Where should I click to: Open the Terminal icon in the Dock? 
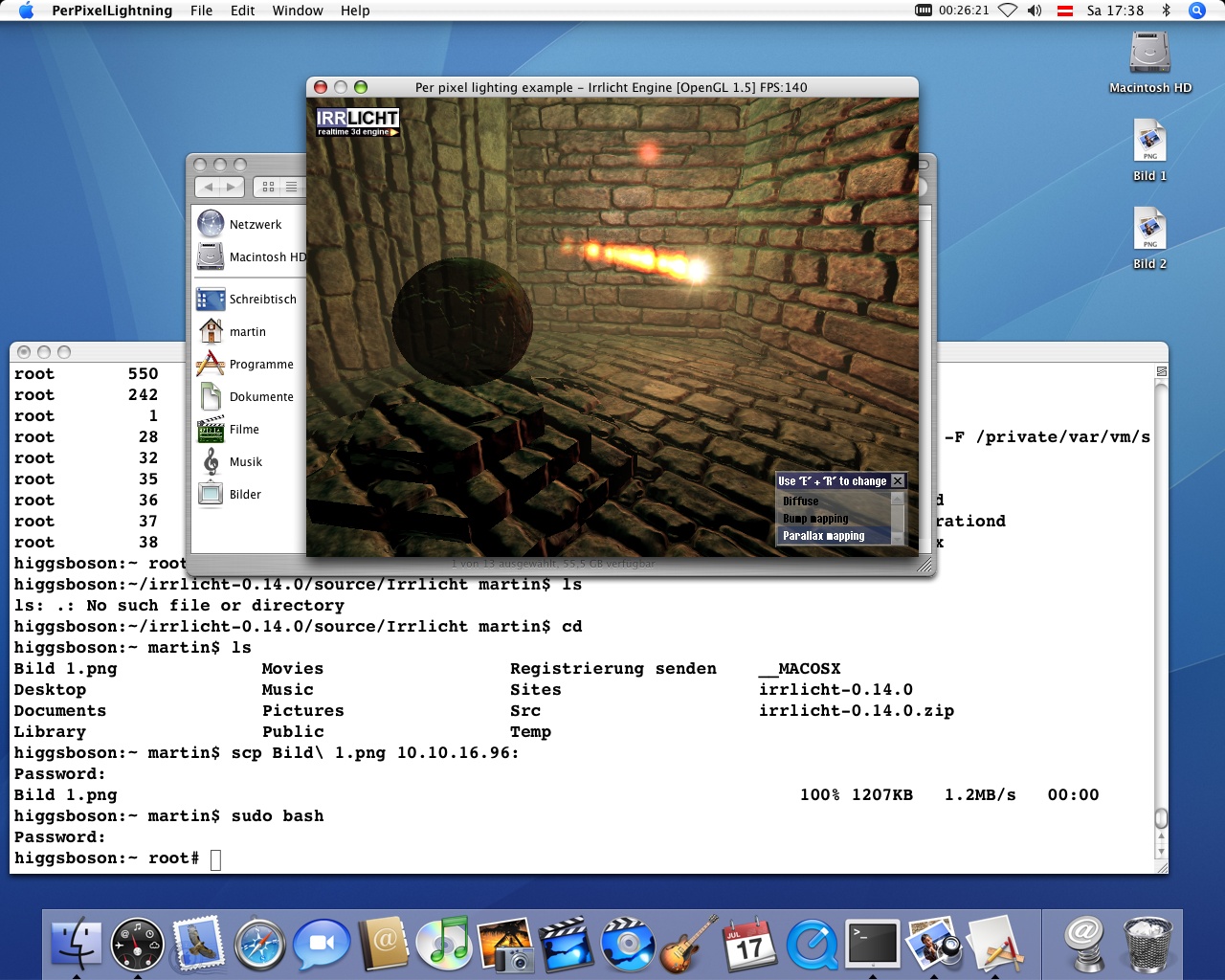click(873, 944)
